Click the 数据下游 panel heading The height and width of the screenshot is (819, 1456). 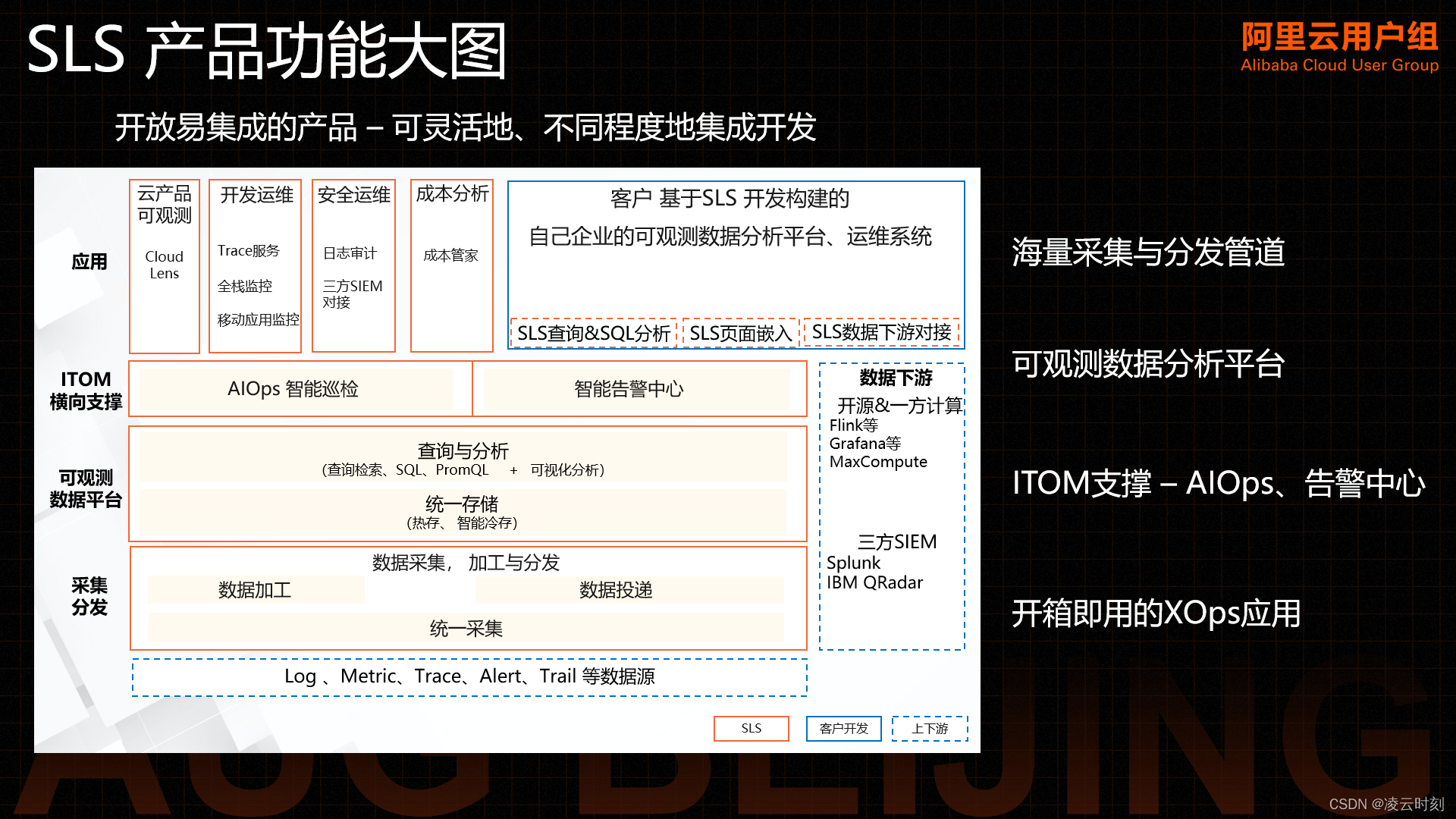(896, 378)
